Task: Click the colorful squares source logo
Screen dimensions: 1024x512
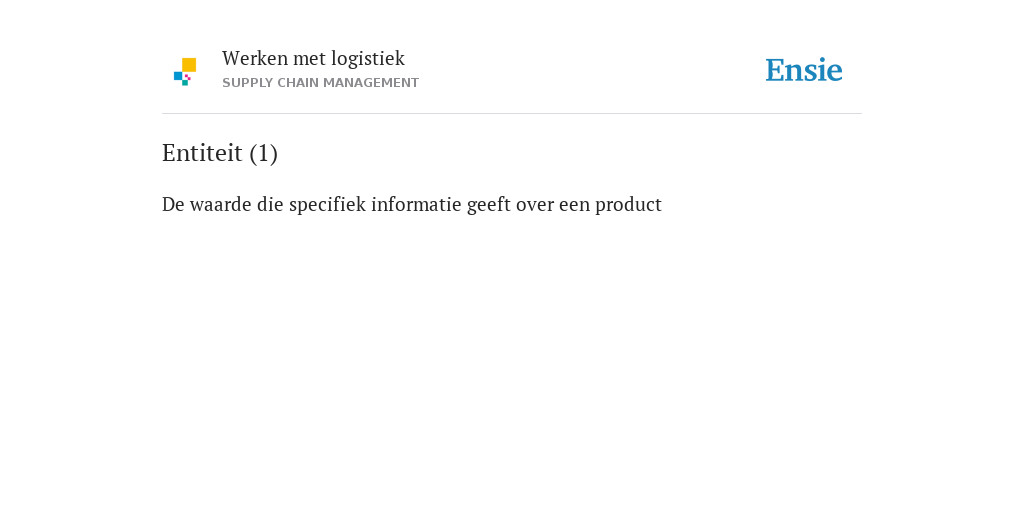Action: pos(185,72)
